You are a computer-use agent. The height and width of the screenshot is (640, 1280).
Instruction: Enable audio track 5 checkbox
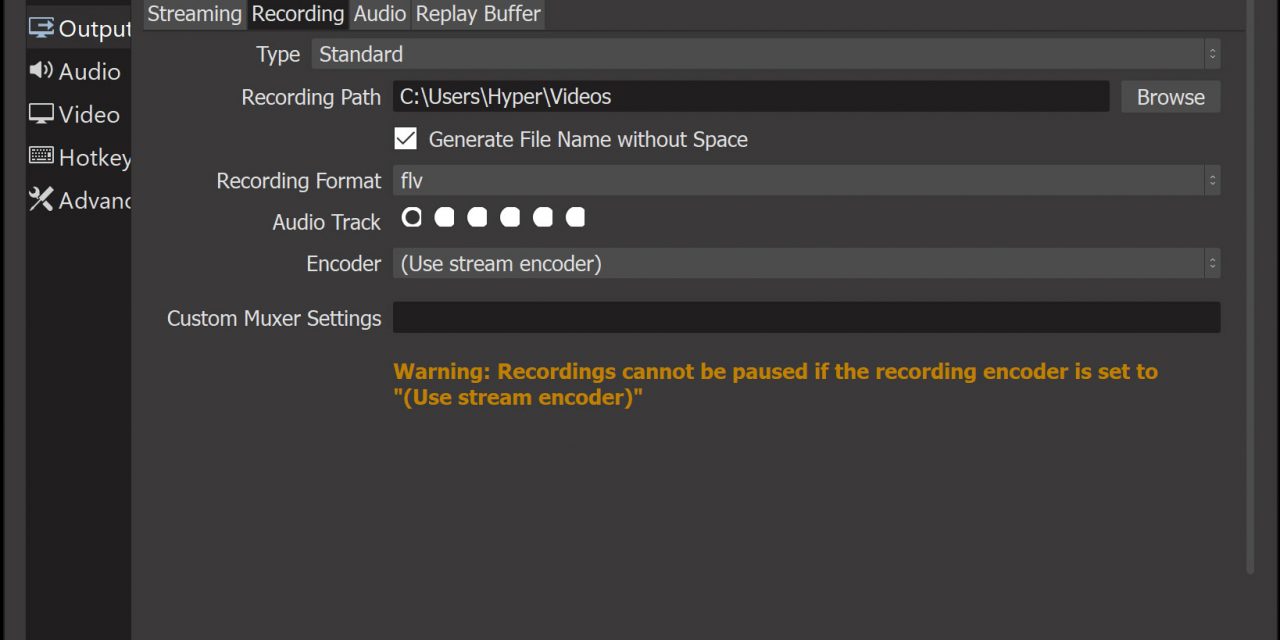click(543, 217)
